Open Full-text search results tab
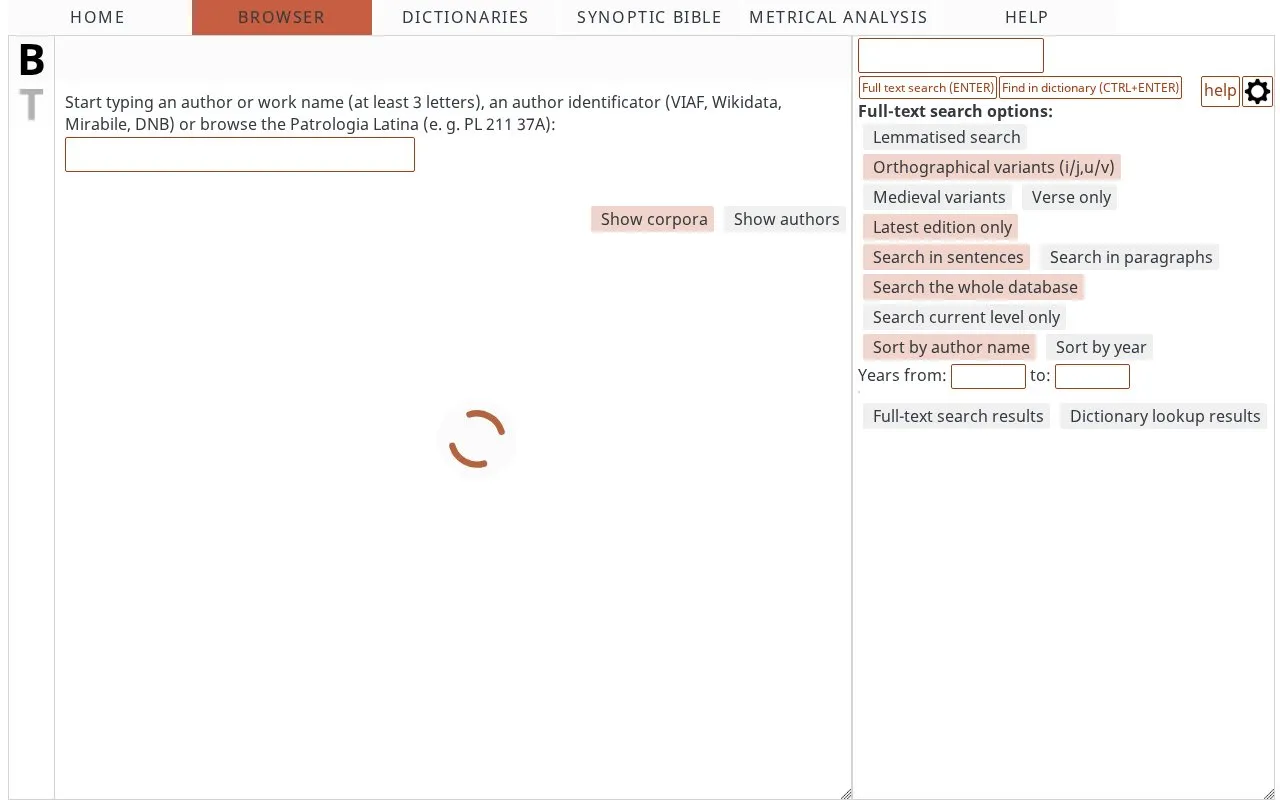The width and height of the screenshot is (1280, 800). (x=958, y=416)
